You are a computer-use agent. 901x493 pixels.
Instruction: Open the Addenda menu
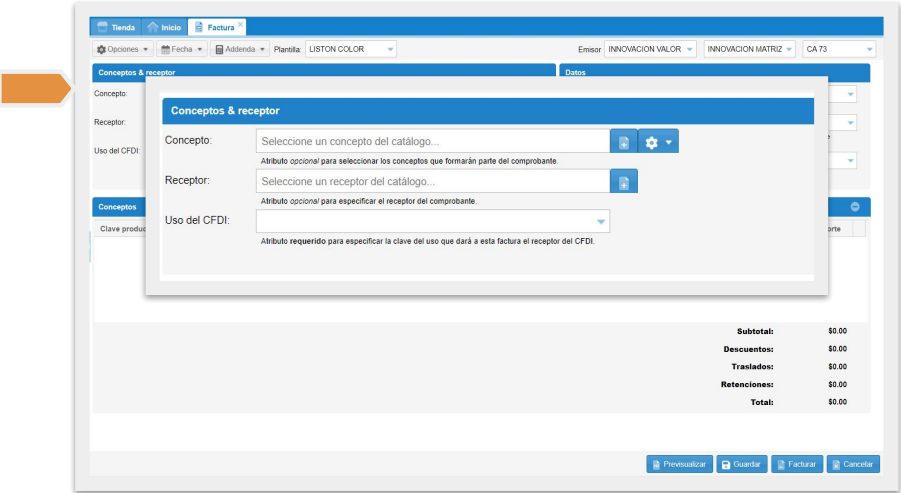tap(241, 49)
